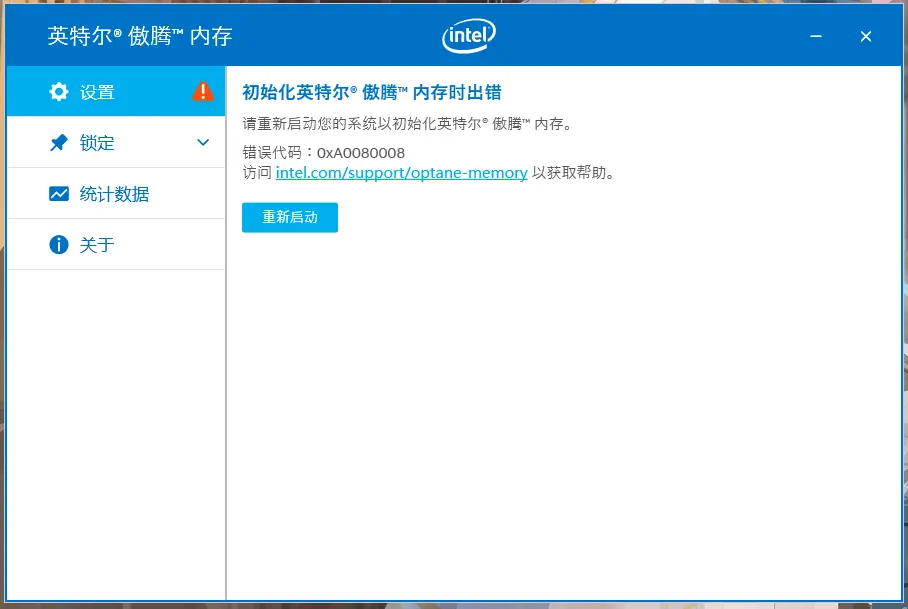This screenshot has width=908, height=609.
Task: Switch to the 锁定 menu item
Action: coord(98,143)
